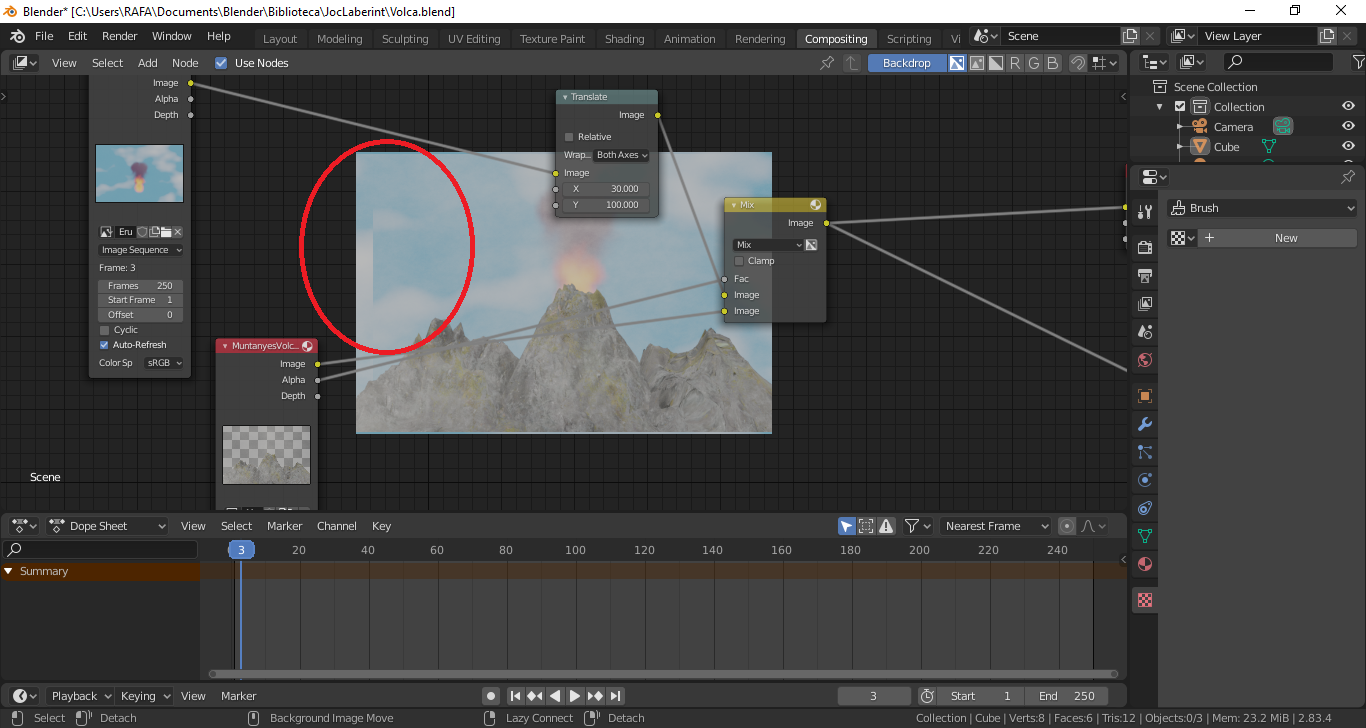This screenshot has height=728, width=1366.
Task: Hide the Cube object in viewport
Action: 1348,147
